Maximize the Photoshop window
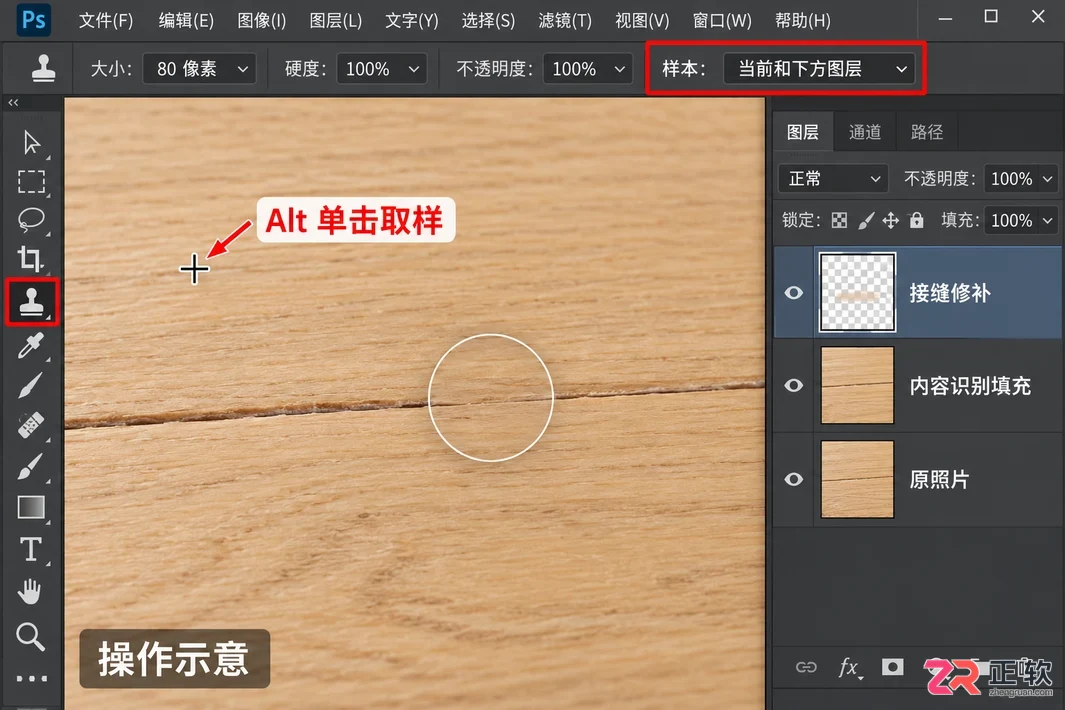 tap(991, 16)
